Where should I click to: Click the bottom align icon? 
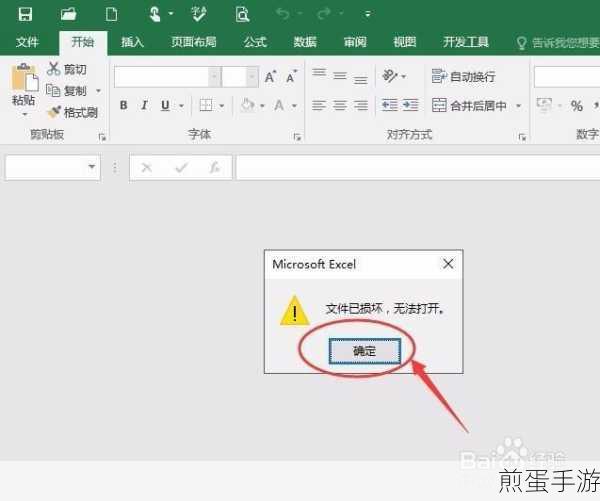tap(360, 79)
